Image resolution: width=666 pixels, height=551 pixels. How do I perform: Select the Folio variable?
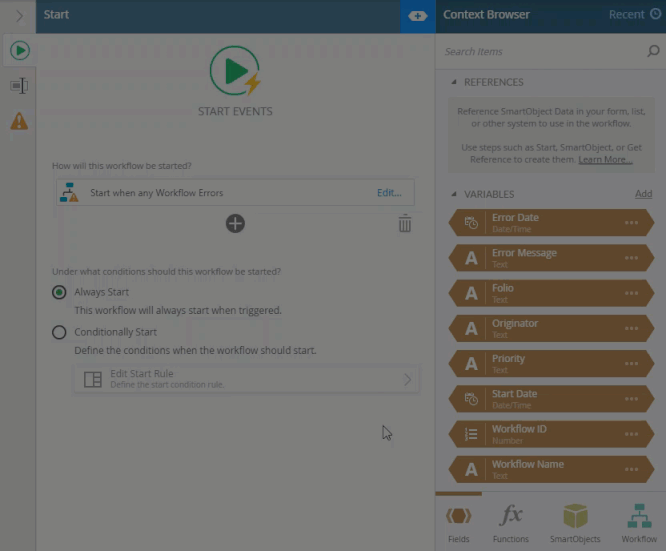click(x=551, y=293)
